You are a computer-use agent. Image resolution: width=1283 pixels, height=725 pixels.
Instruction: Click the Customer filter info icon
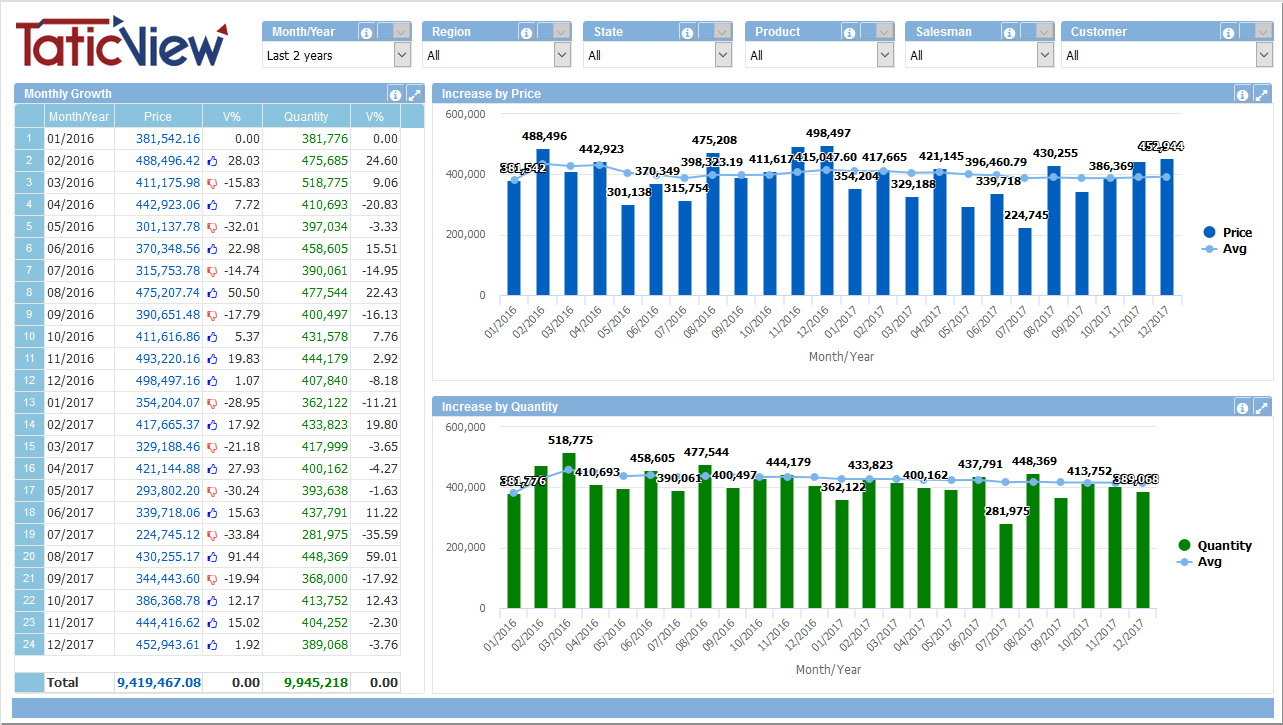[1227, 31]
